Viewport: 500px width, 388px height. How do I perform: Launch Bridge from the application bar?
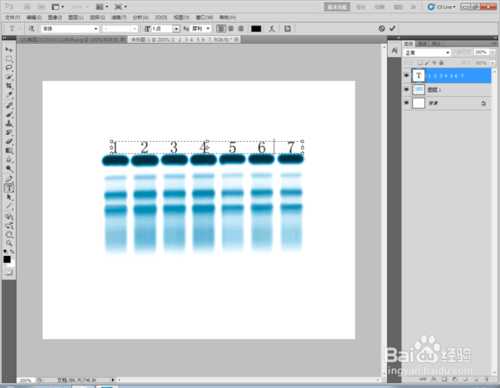(27, 7)
